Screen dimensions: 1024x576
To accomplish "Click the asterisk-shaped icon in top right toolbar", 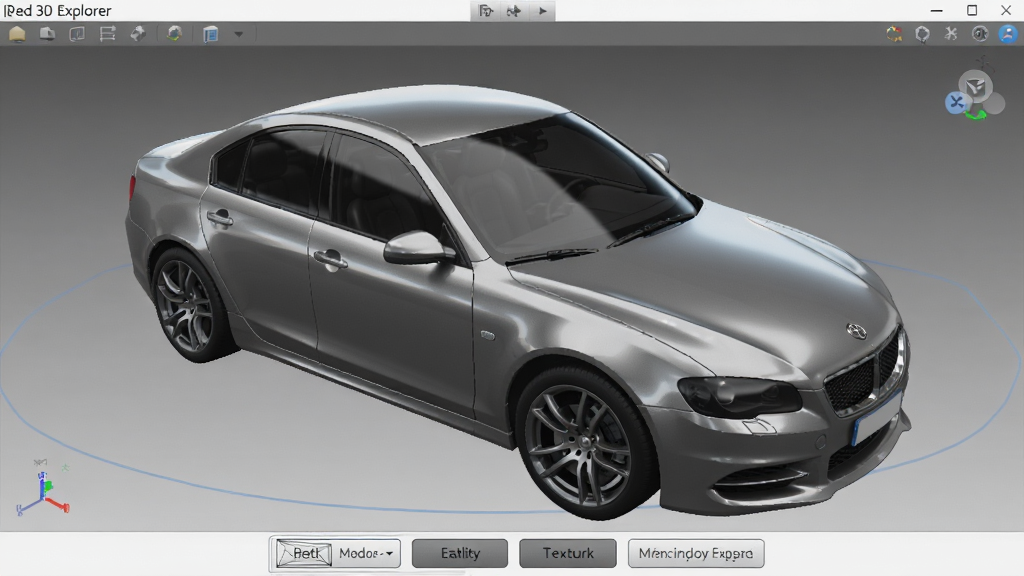I will pos(951,34).
